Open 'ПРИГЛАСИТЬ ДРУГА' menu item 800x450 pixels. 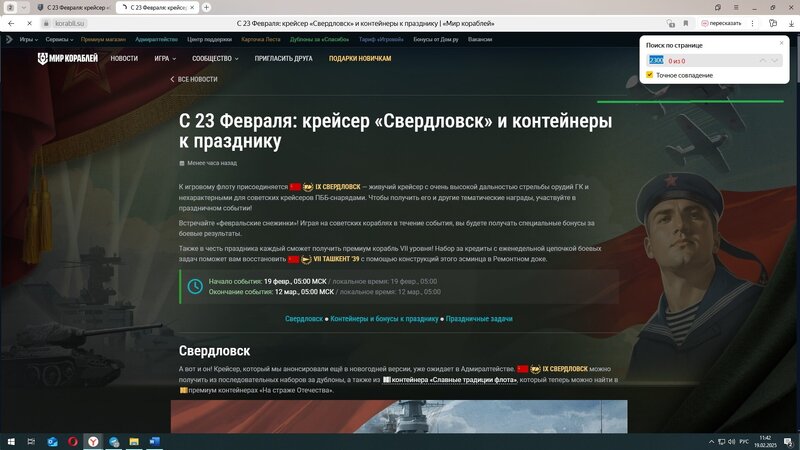coord(283,59)
